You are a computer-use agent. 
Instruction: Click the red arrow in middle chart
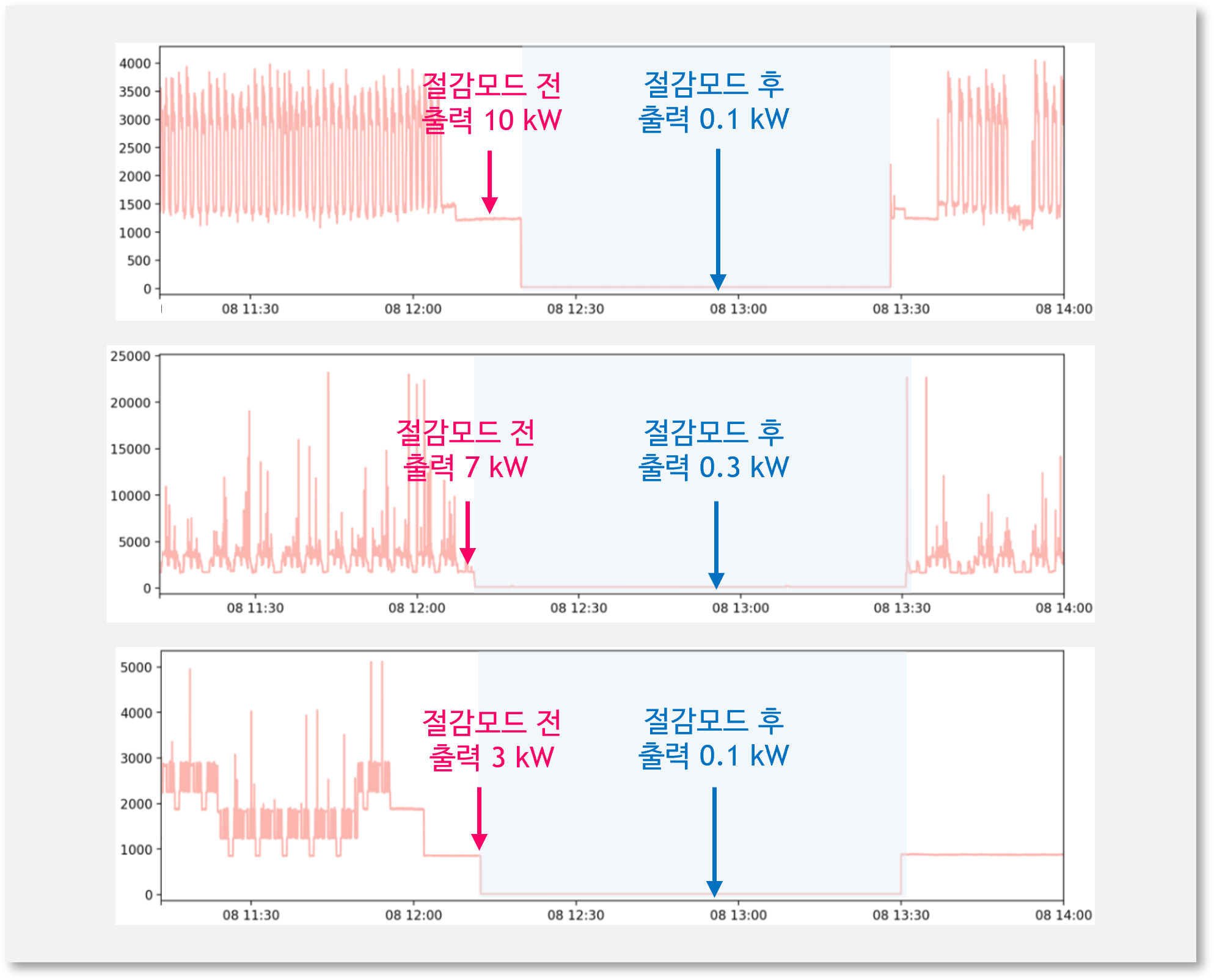point(467,532)
